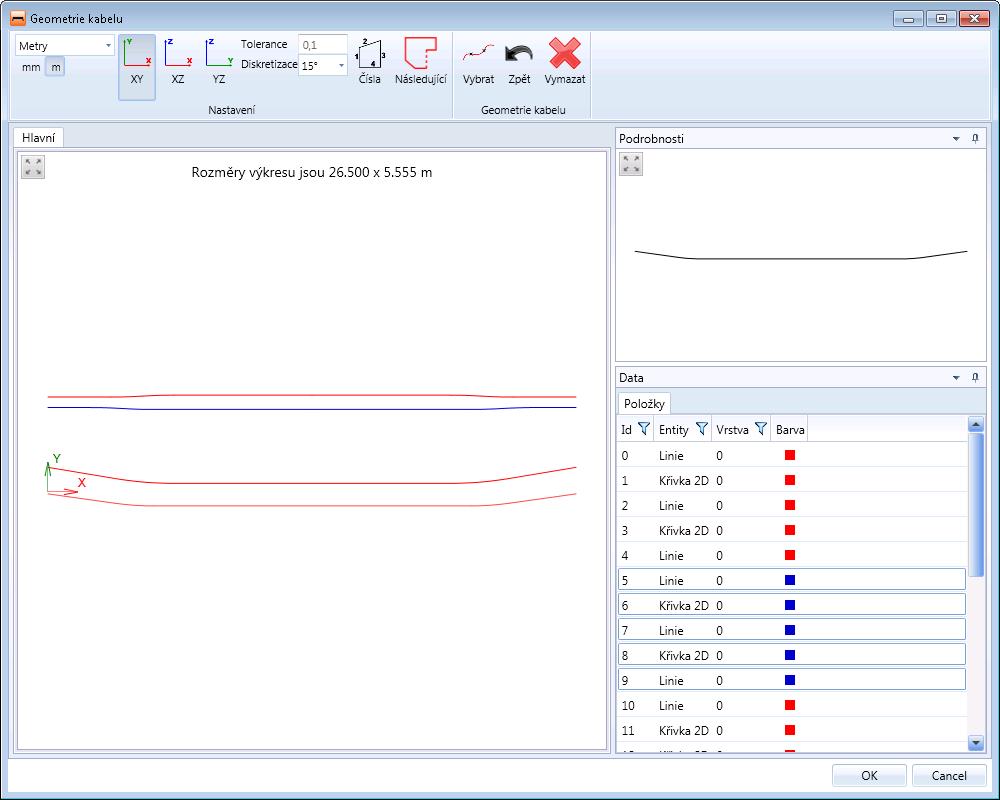Click the blue color swatch in row 9
The width and height of the screenshot is (1000, 800).
tap(790, 679)
